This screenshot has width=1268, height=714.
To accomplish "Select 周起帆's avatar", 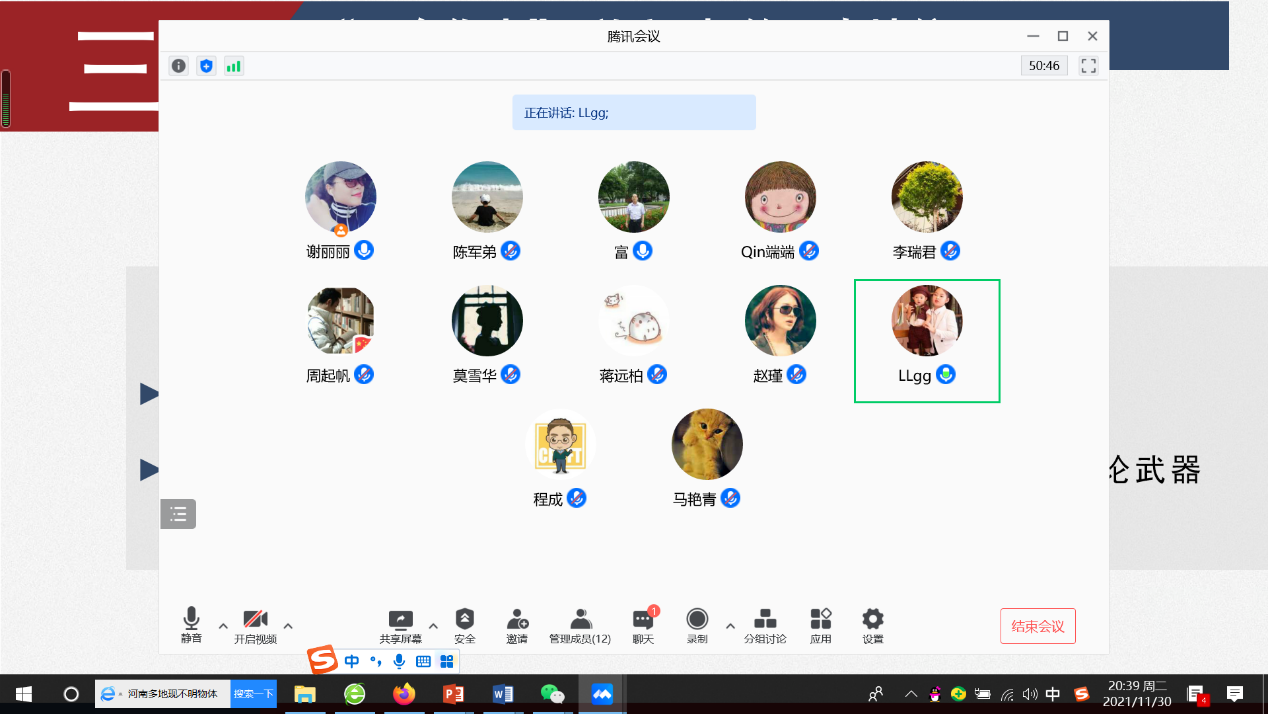I will pyautogui.click(x=341, y=321).
